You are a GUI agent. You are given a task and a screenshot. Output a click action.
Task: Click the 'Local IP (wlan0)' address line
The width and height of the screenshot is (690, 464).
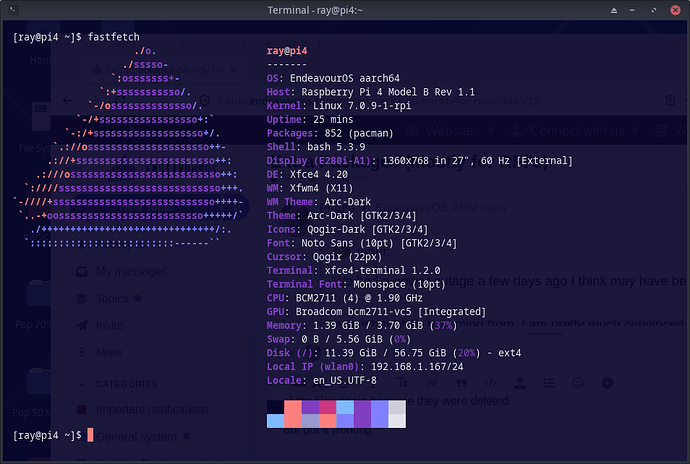click(365, 367)
